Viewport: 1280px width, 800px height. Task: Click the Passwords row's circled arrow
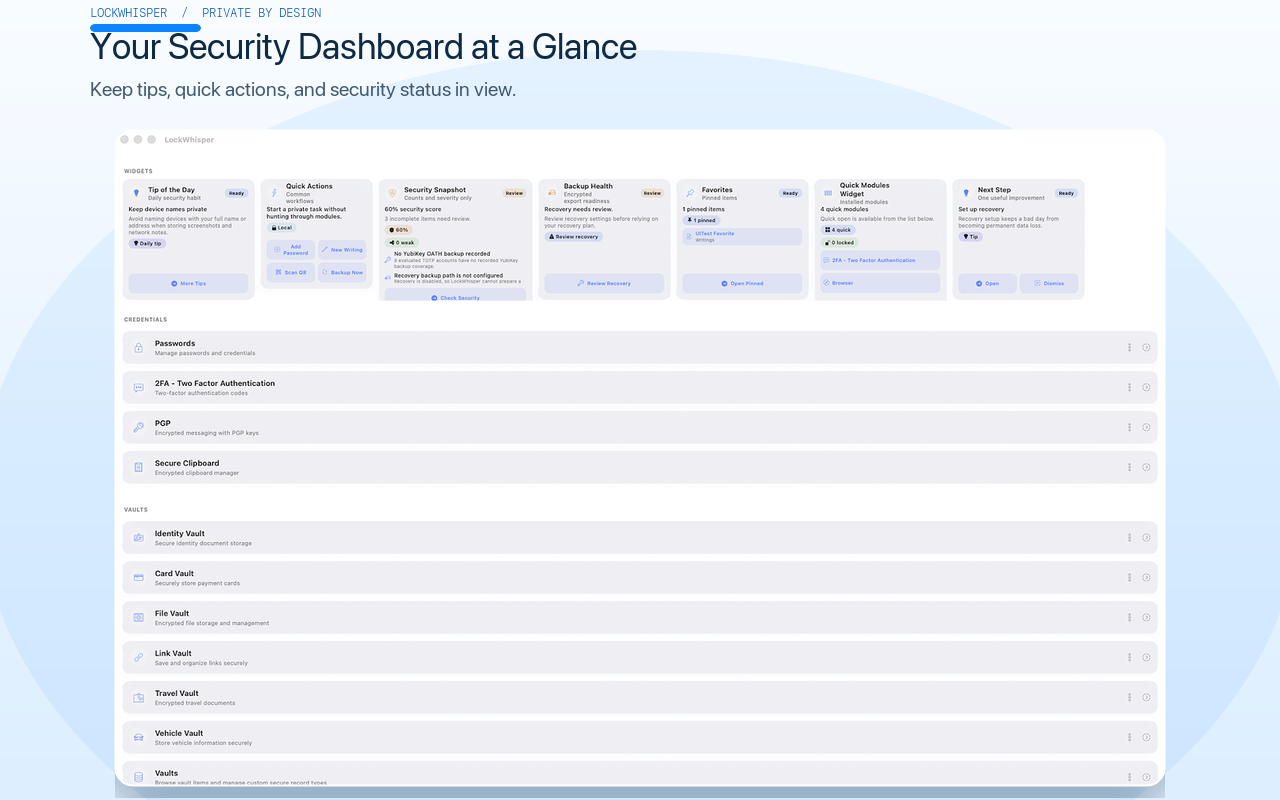click(x=1146, y=347)
